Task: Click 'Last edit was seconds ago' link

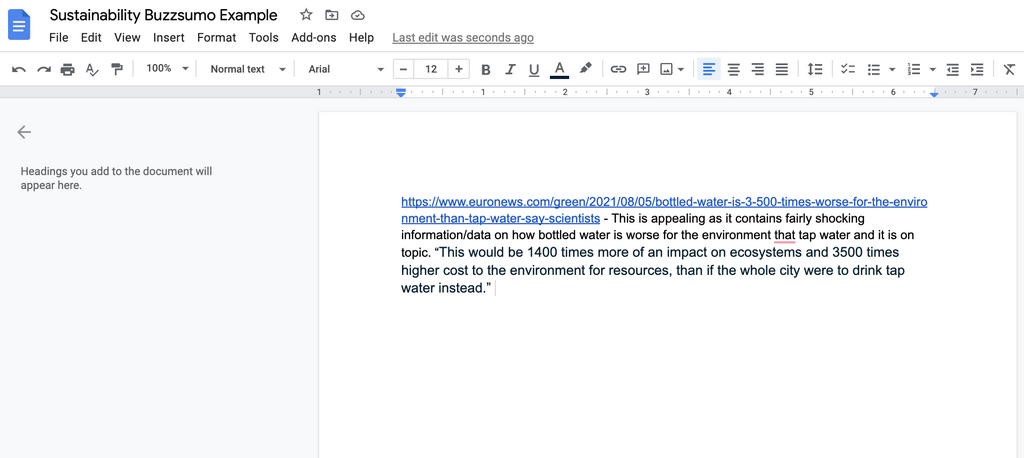Action: pyautogui.click(x=462, y=38)
